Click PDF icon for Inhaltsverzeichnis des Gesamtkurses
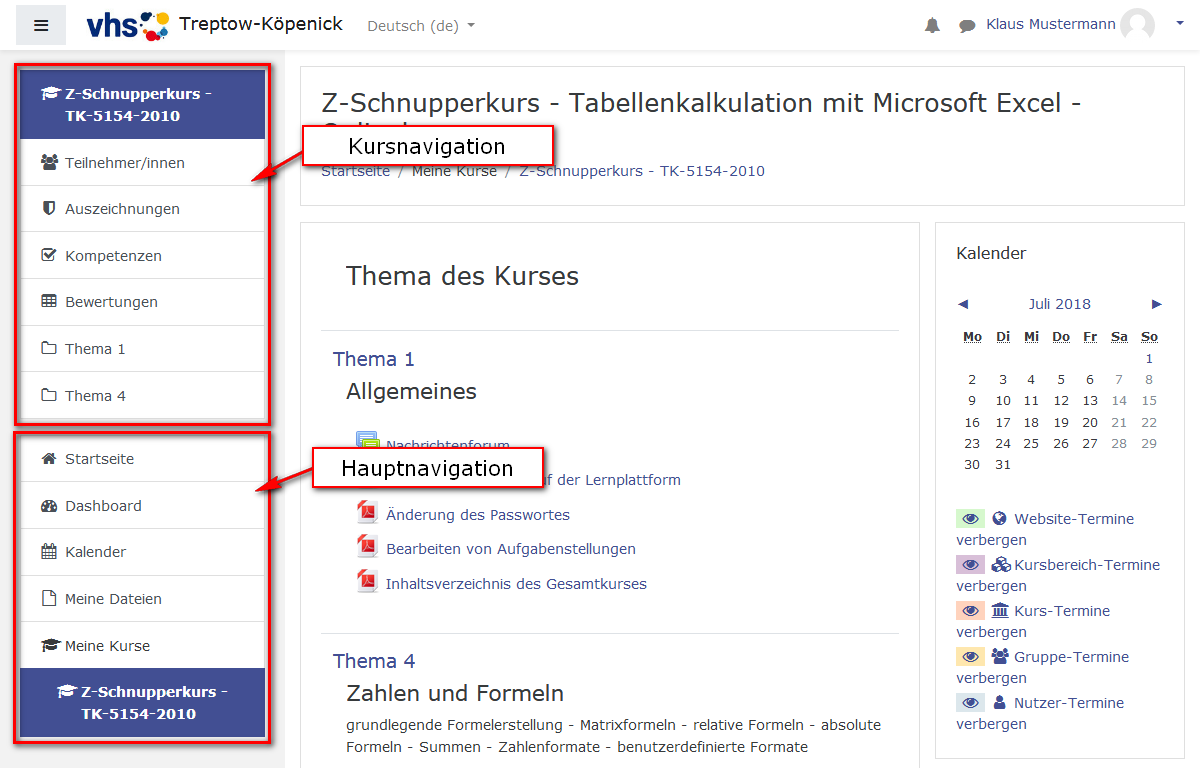Screen dimensions: 1200x768 pos(367,582)
